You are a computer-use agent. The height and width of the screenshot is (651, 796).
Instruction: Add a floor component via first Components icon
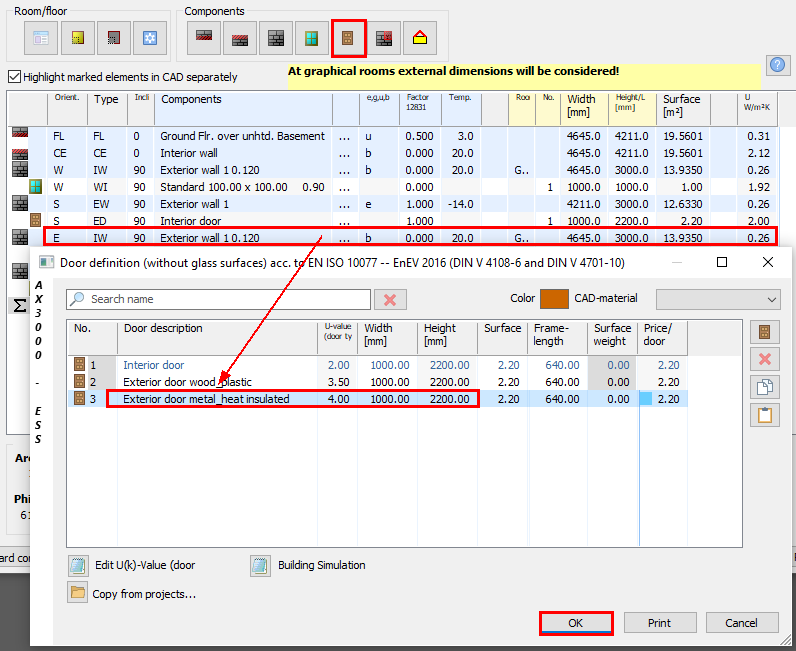[204, 38]
